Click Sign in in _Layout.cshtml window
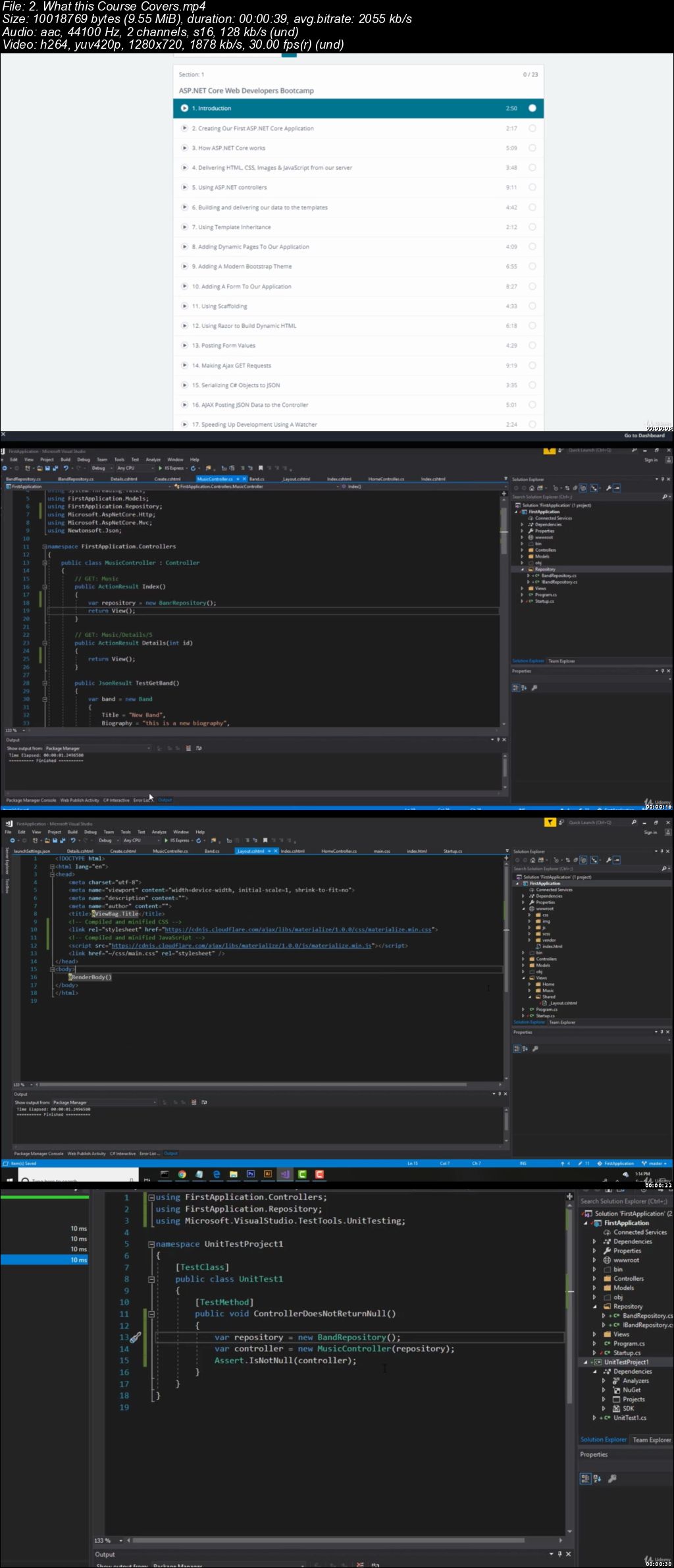The image size is (674, 1568). (650, 832)
